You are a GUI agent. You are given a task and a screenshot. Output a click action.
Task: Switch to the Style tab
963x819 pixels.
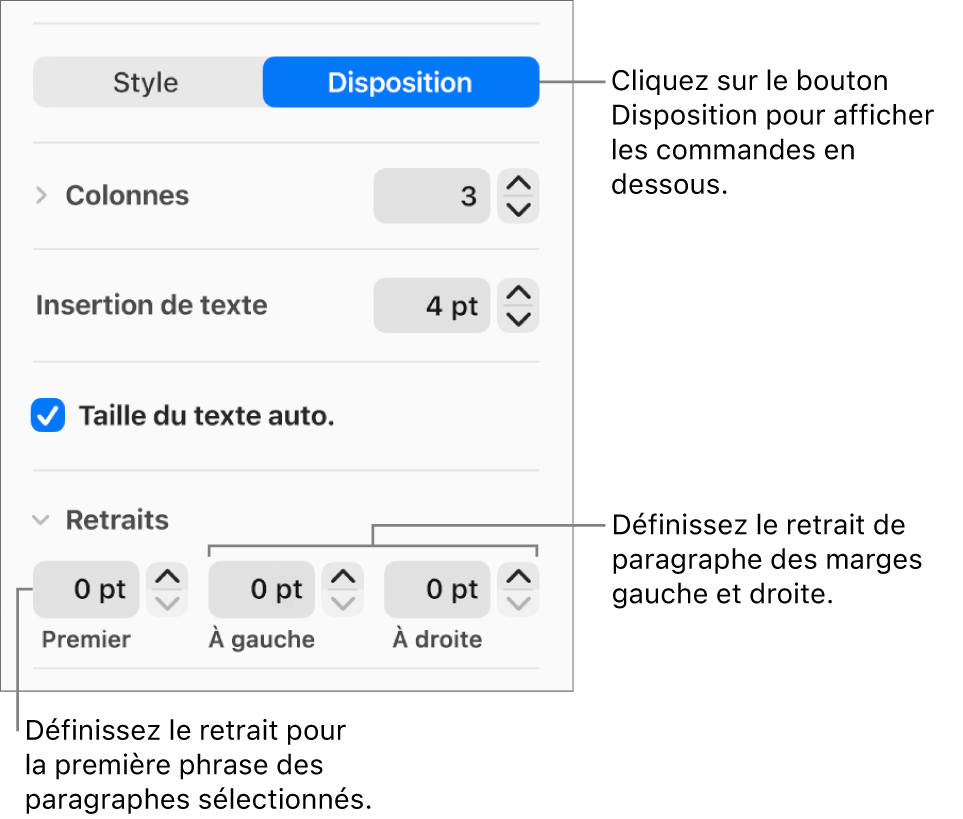point(146,82)
